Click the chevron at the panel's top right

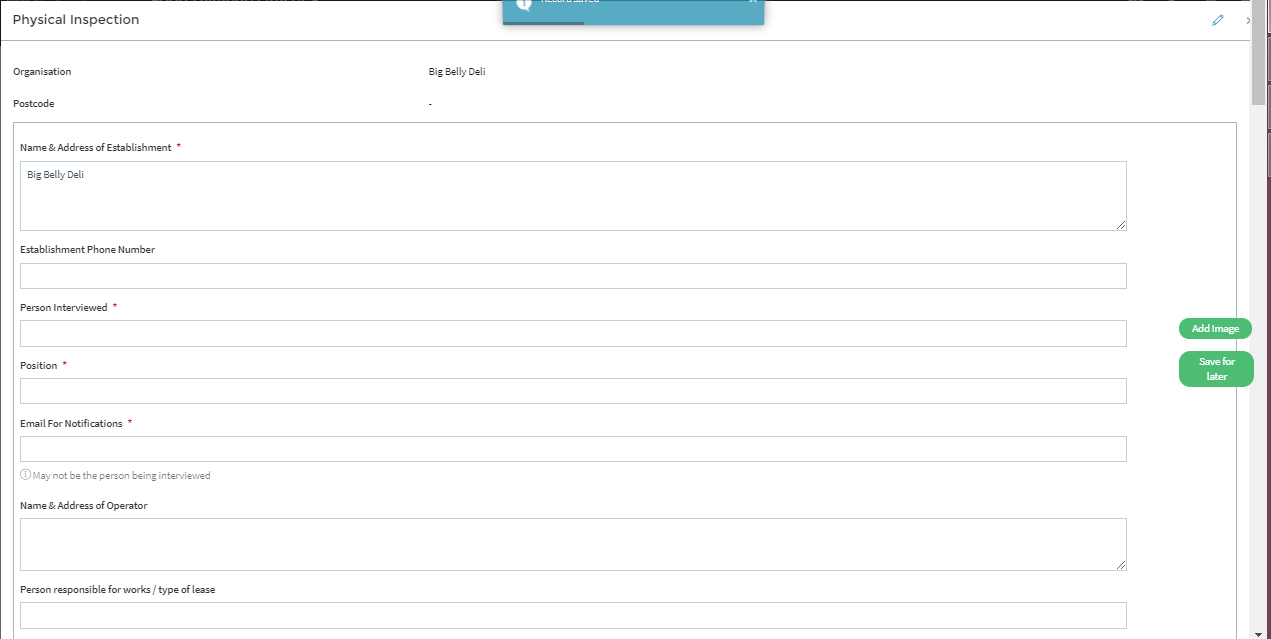(1247, 20)
